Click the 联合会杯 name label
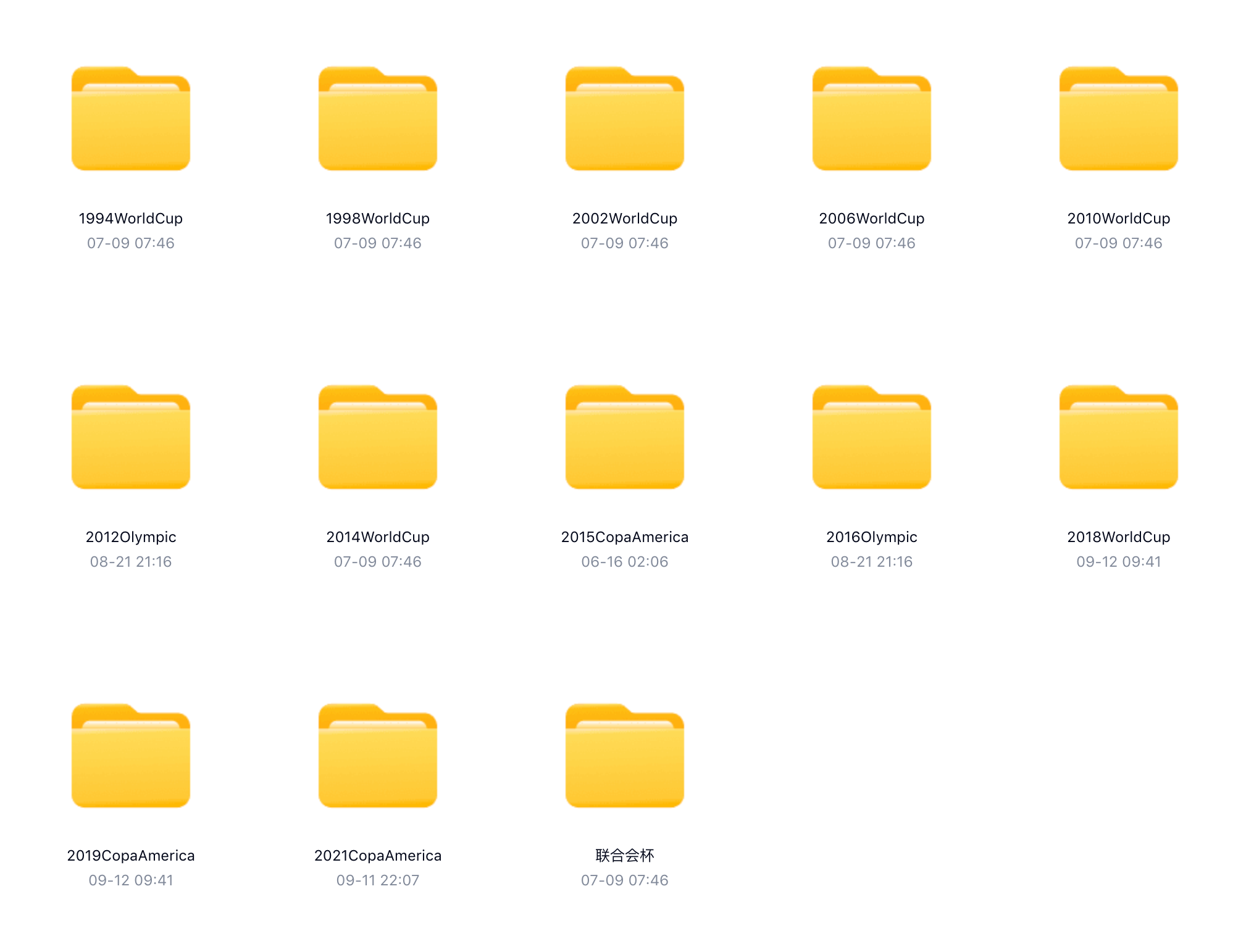The width and height of the screenshot is (1246, 952). click(x=625, y=856)
